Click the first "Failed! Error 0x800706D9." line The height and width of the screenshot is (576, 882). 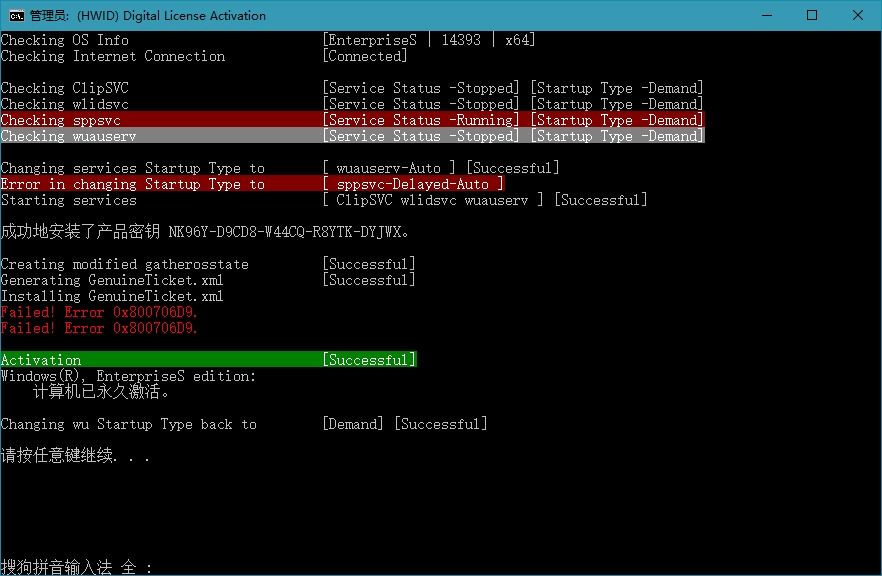(x=99, y=312)
